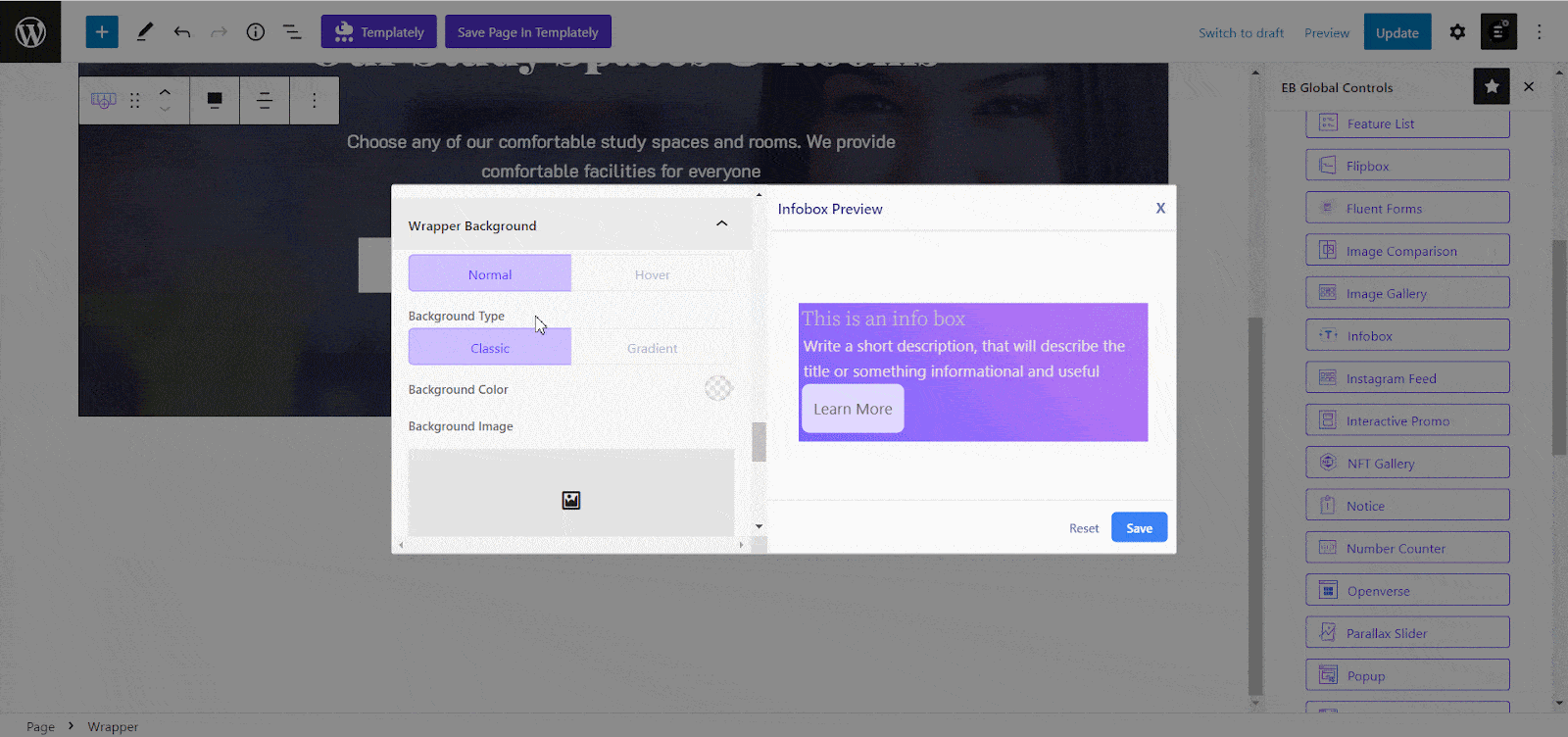Select Parallax Slider in global controls
Image resolution: width=1568 pixels, height=737 pixels.
pyautogui.click(x=1407, y=633)
